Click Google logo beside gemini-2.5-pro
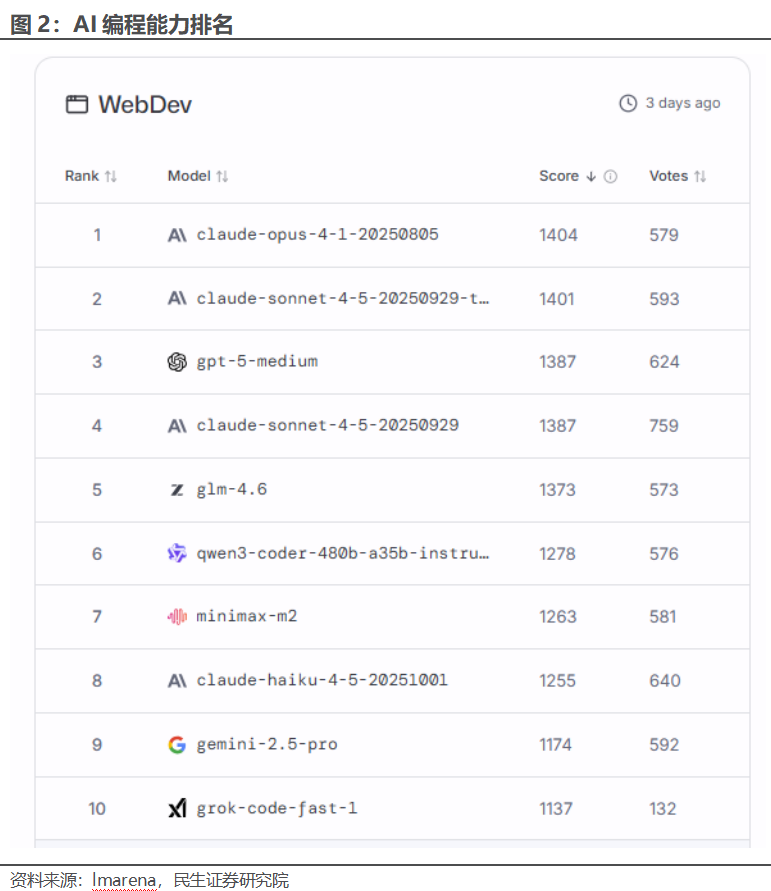The height and width of the screenshot is (891, 771). pyautogui.click(x=177, y=745)
